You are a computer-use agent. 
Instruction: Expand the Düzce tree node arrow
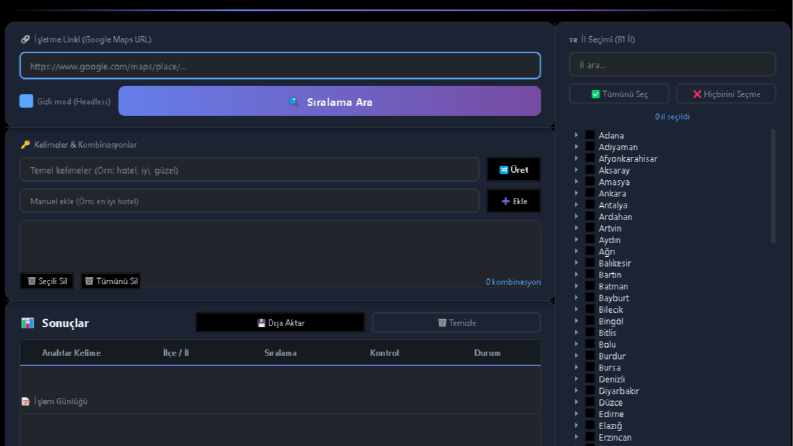coord(576,402)
